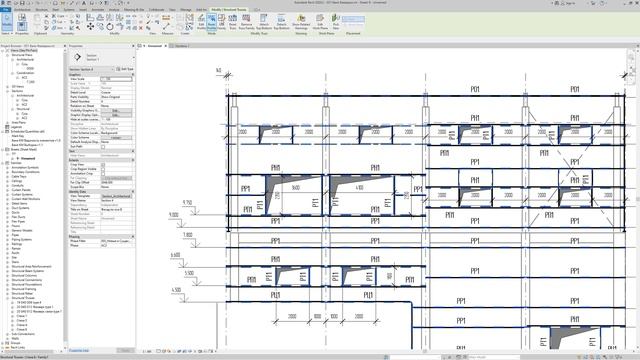Screen dimensions: 640x360
Task: Collapse the Extents properties group
Action: tap(133, 160)
